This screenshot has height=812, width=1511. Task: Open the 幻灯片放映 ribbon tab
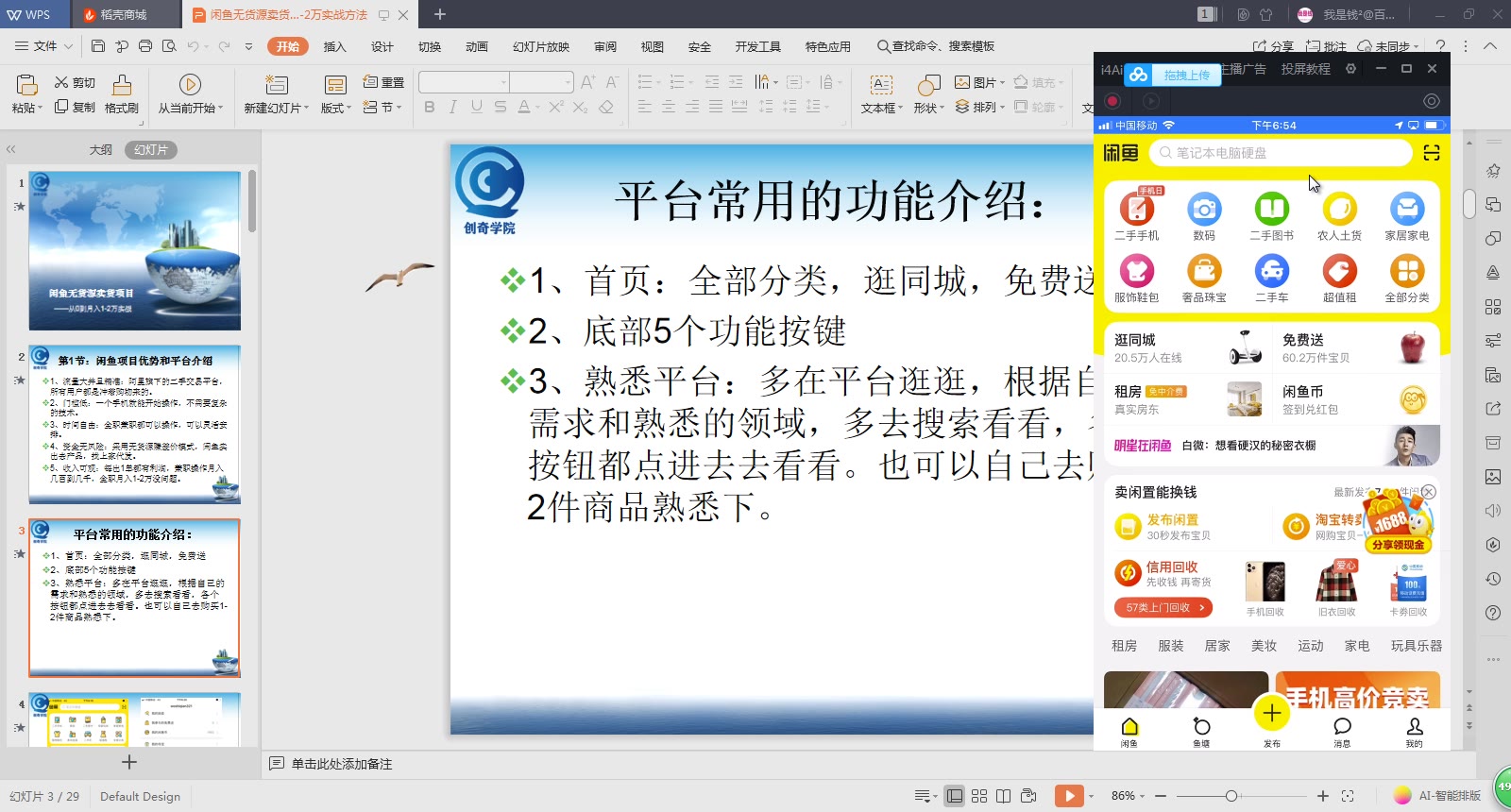[541, 46]
